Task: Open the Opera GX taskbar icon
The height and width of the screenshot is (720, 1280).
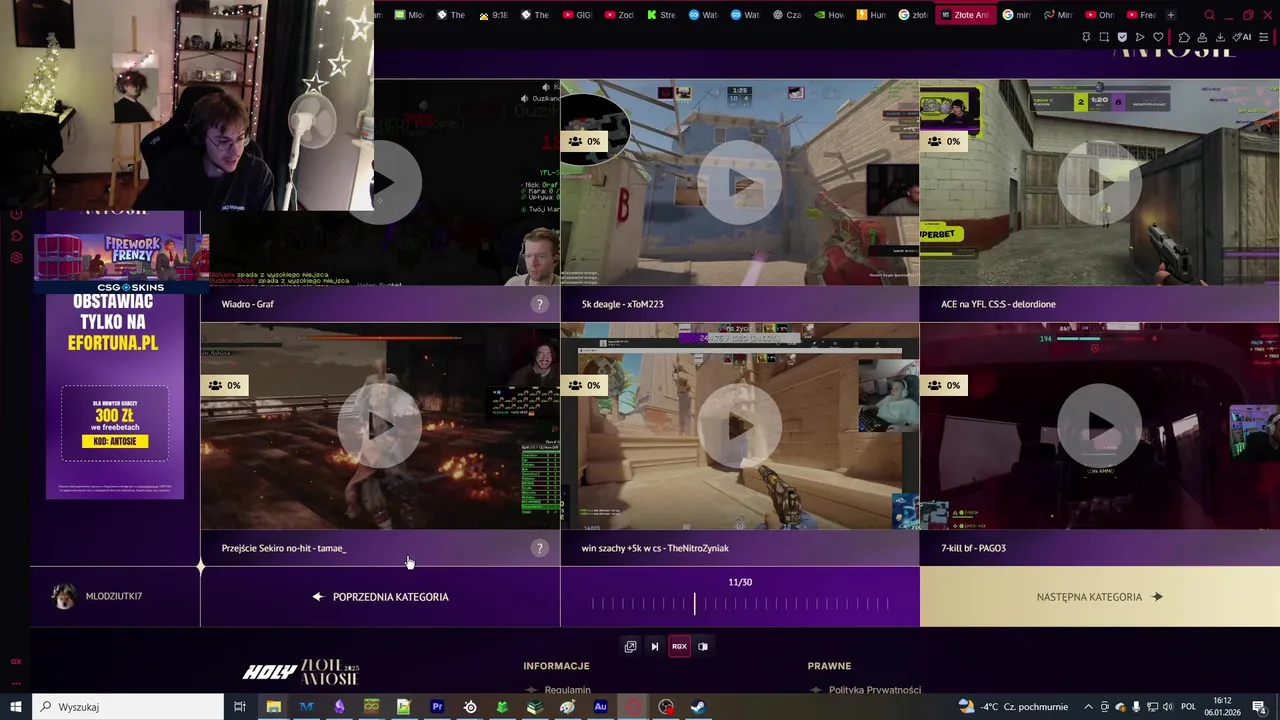Action: (633, 707)
